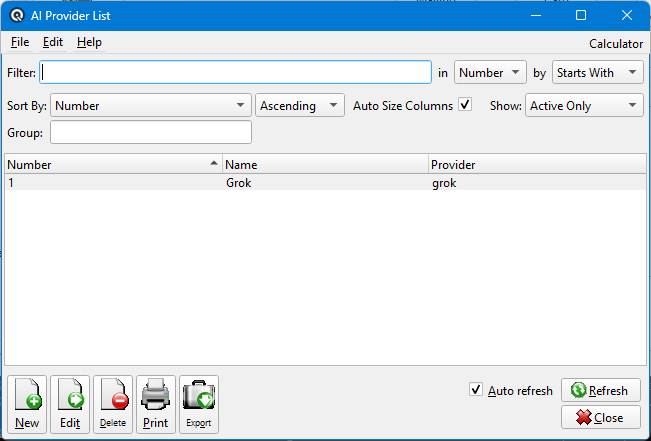Viewport: 651px width, 441px height.
Task: Minimize the AI Provider List window
Action: pyautogui.click(x=536, y=15)
